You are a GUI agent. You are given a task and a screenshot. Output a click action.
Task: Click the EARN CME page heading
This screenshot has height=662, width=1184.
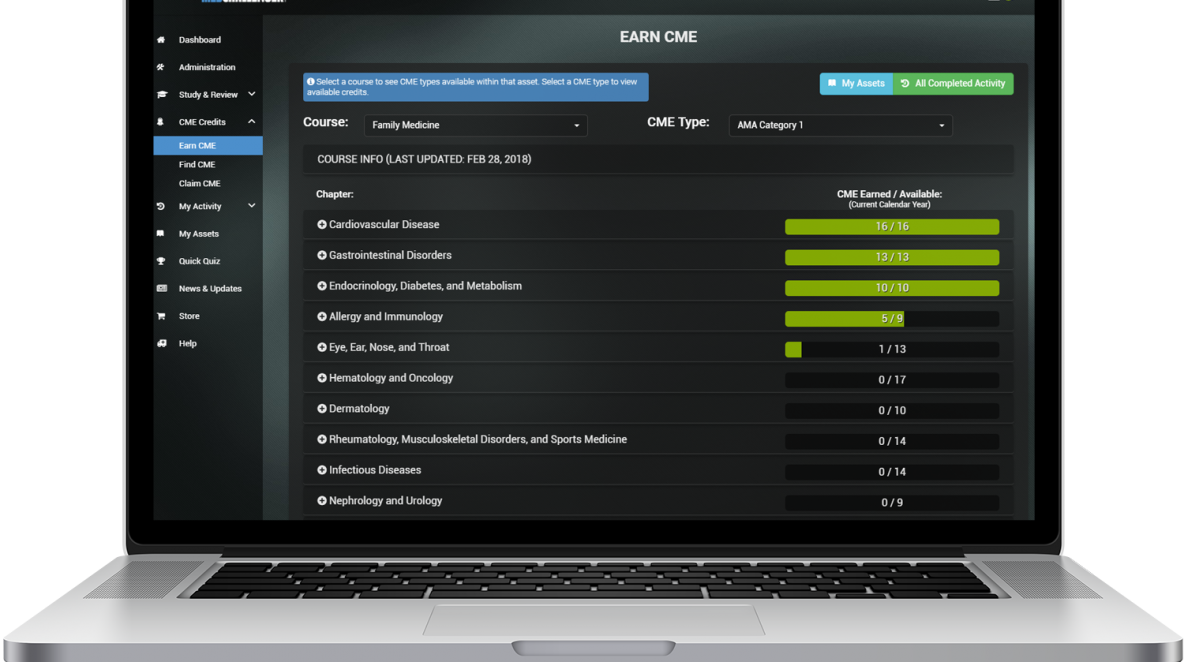(658, 37)
